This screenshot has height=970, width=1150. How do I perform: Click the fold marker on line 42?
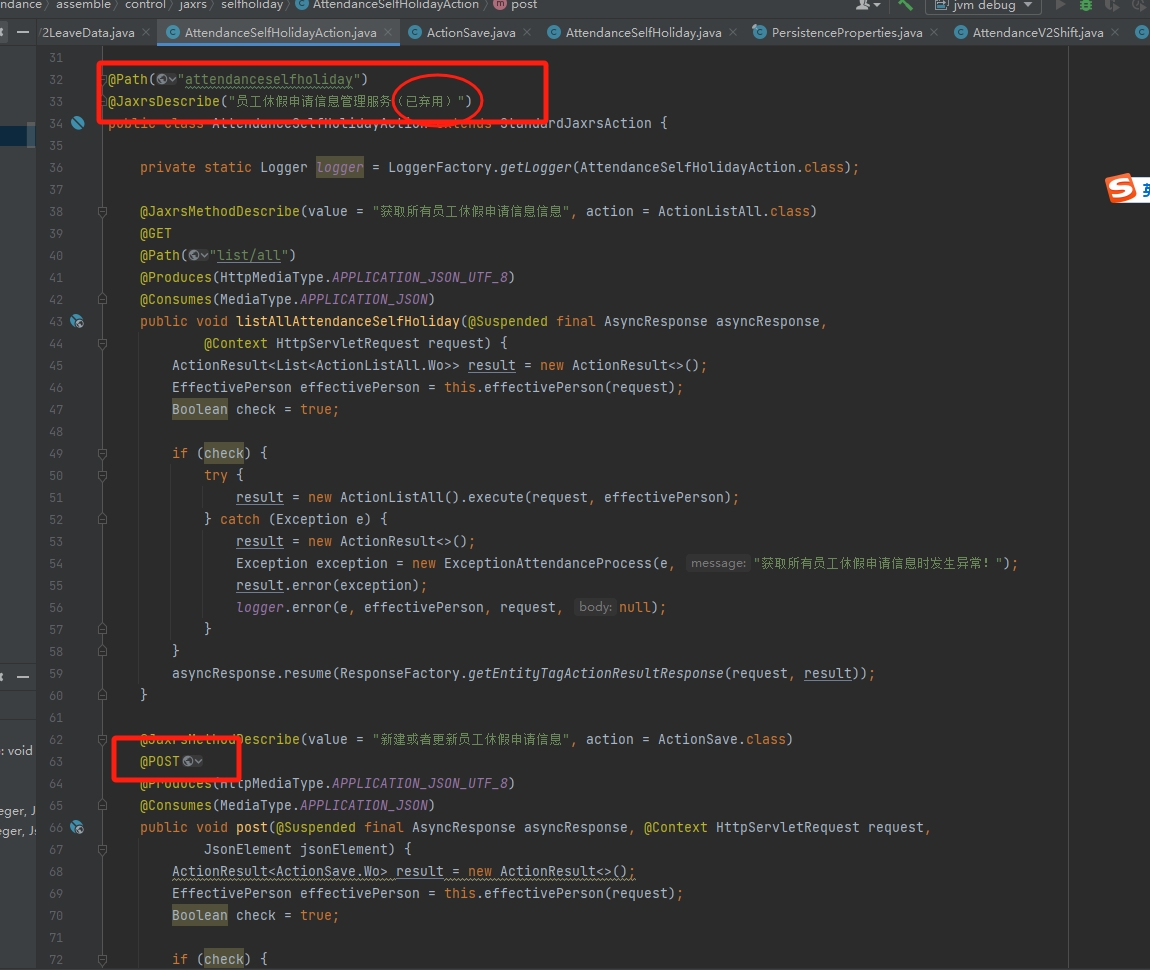[x=103, y=299]
